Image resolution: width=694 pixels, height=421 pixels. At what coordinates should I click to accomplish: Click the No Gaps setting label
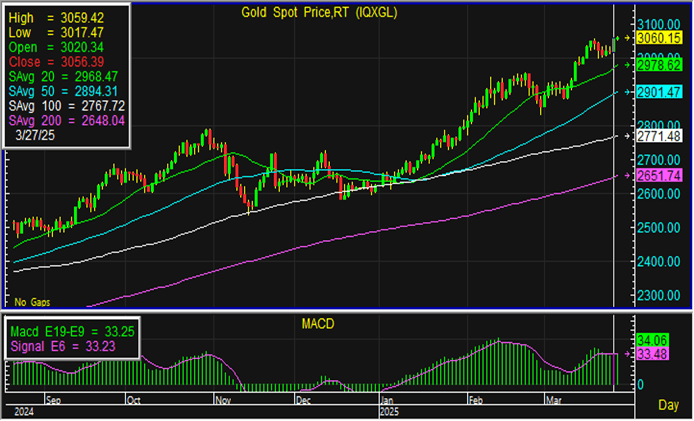(x=33, y=300)
